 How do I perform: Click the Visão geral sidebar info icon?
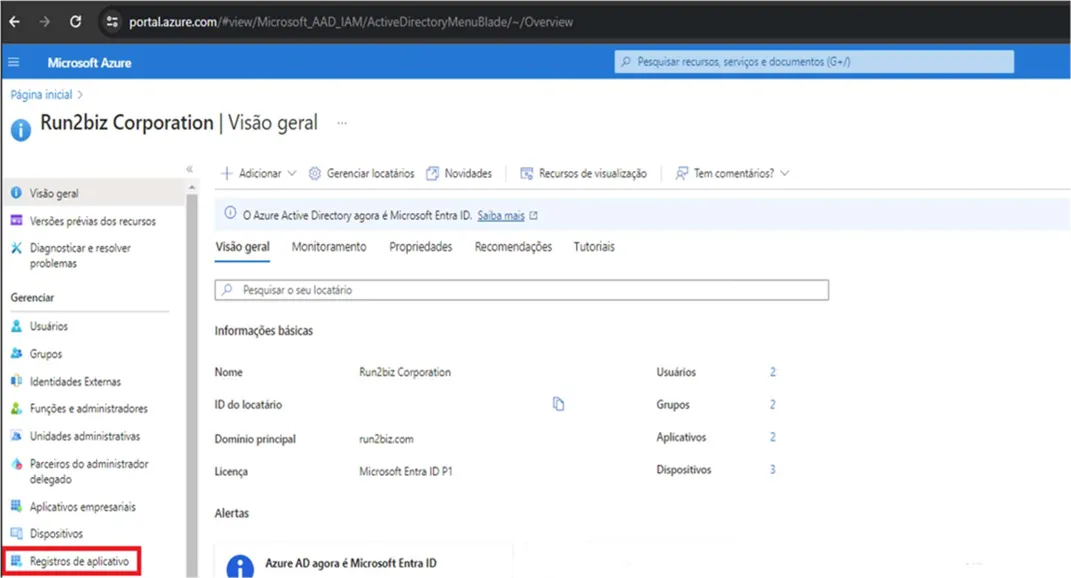click(x=16, y=193)
